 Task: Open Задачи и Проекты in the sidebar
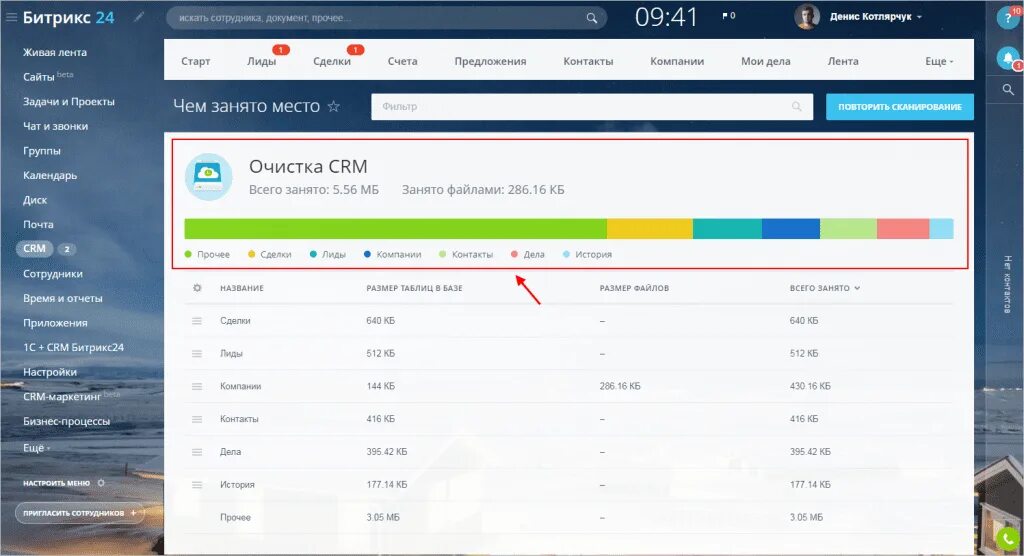(69, 101)
